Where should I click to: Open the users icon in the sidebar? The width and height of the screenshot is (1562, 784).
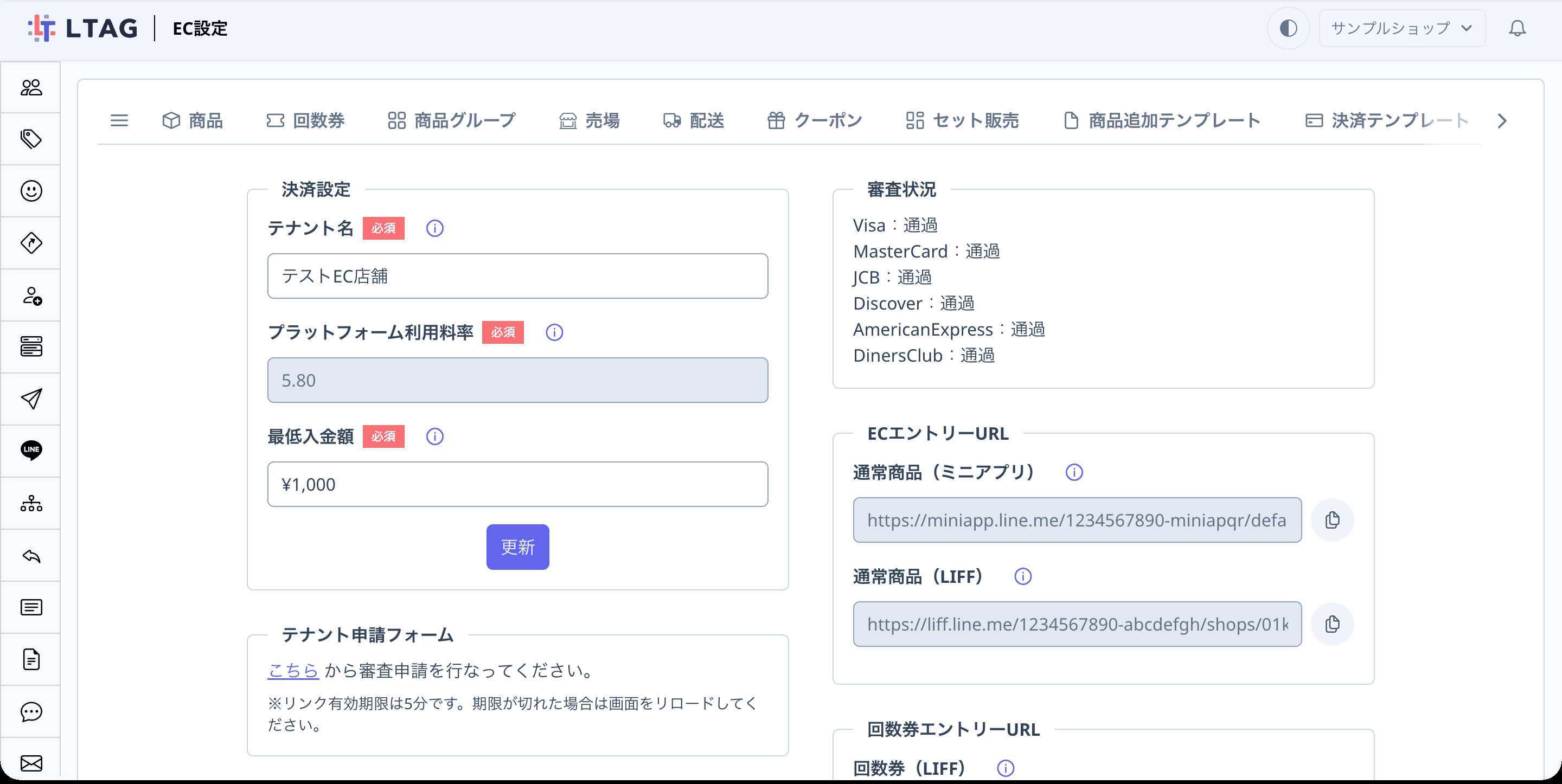31,88
